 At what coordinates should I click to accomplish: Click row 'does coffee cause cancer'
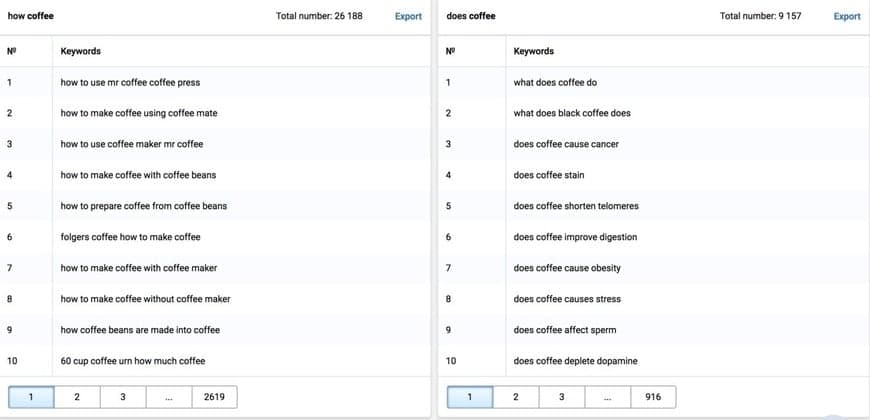566,144
